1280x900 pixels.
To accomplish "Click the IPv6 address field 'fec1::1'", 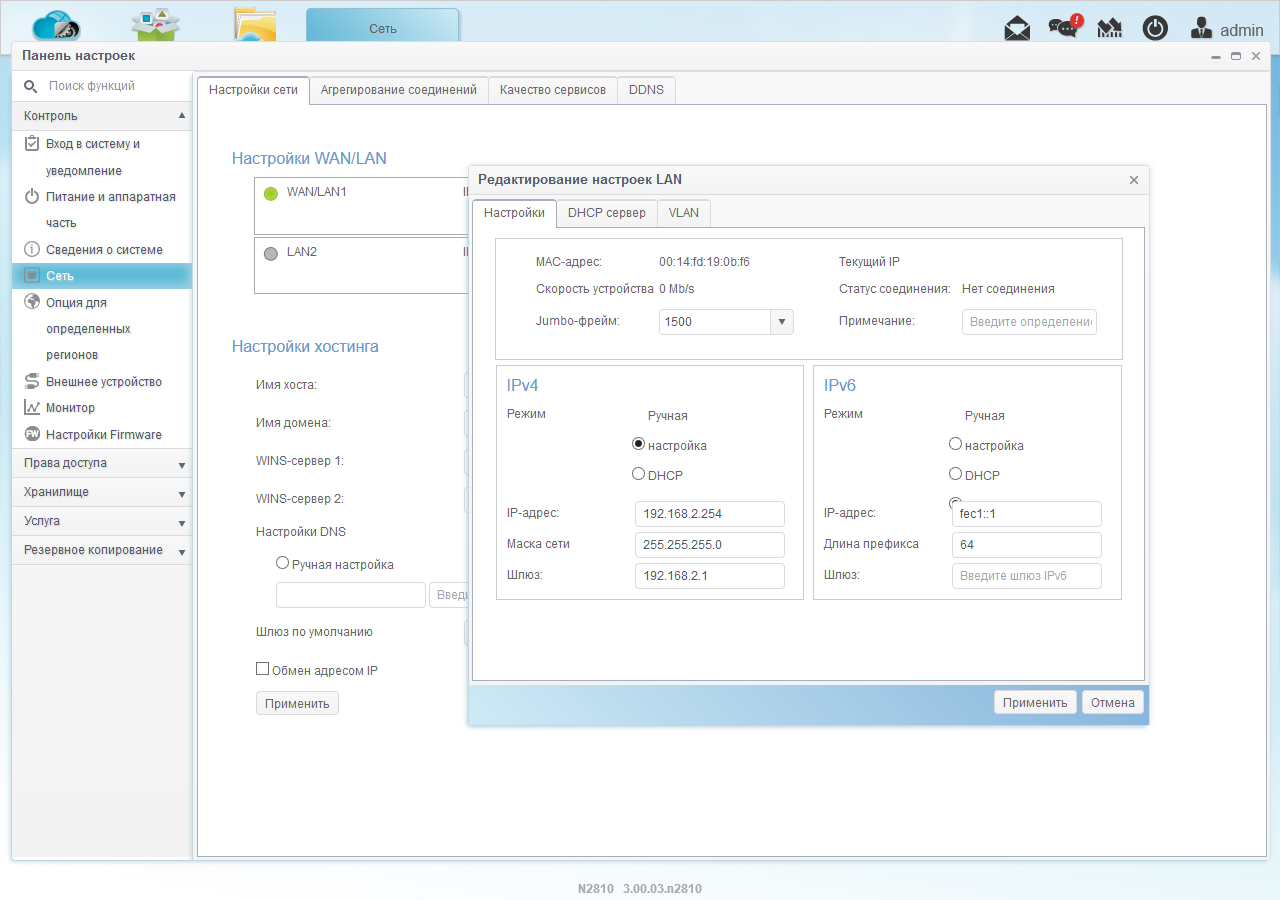I will coord(1027,514).
